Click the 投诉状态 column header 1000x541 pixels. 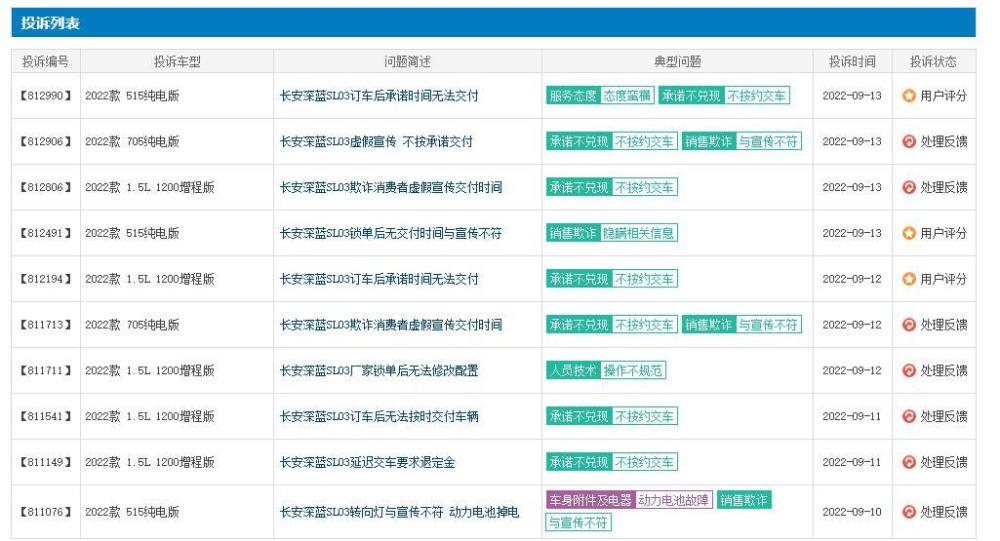tap(933, 62)
